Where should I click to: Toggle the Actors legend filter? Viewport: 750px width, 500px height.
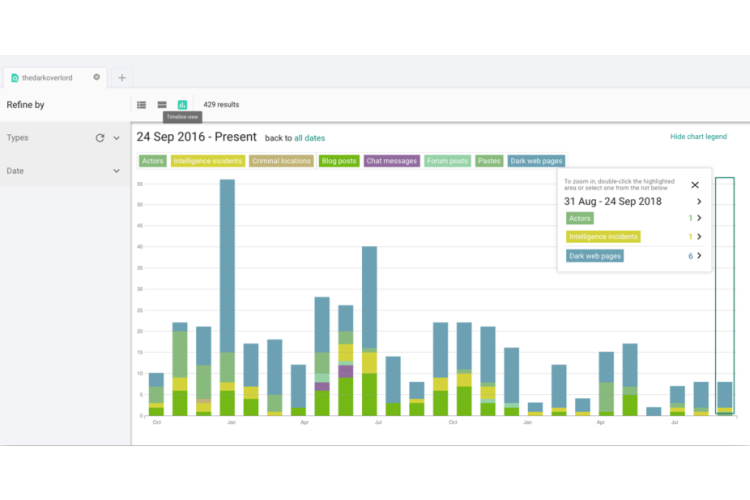point(152,160)
